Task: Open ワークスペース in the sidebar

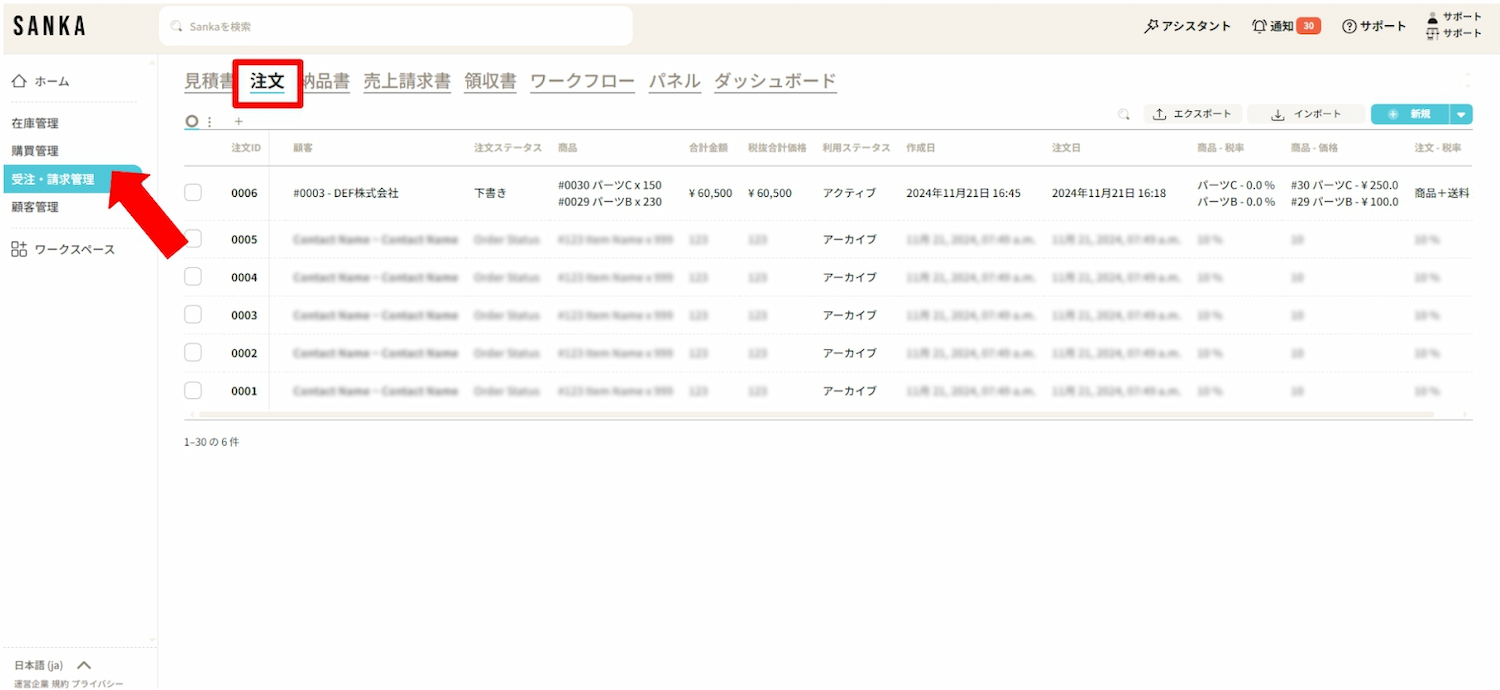Action: pyautogui.click(x=75, y=249)
